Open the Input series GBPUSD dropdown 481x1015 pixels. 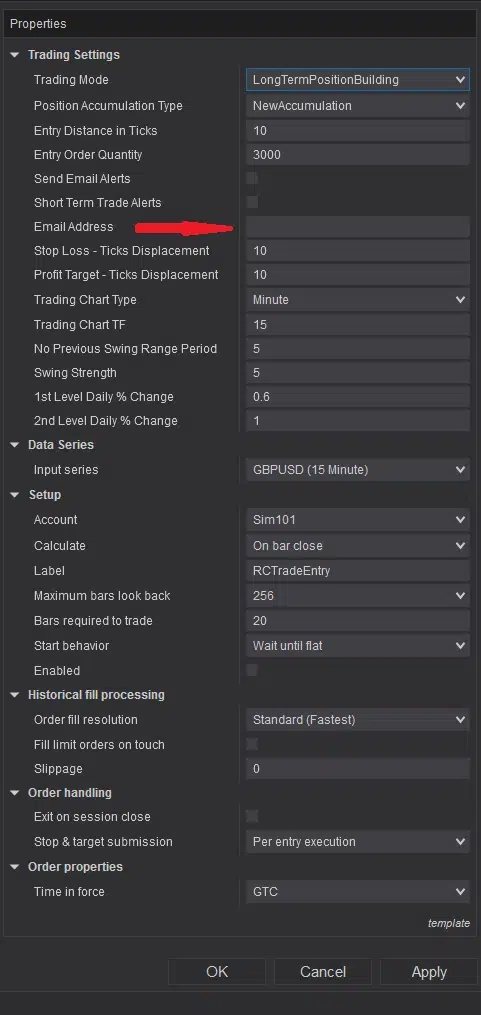tap(357, 470)
